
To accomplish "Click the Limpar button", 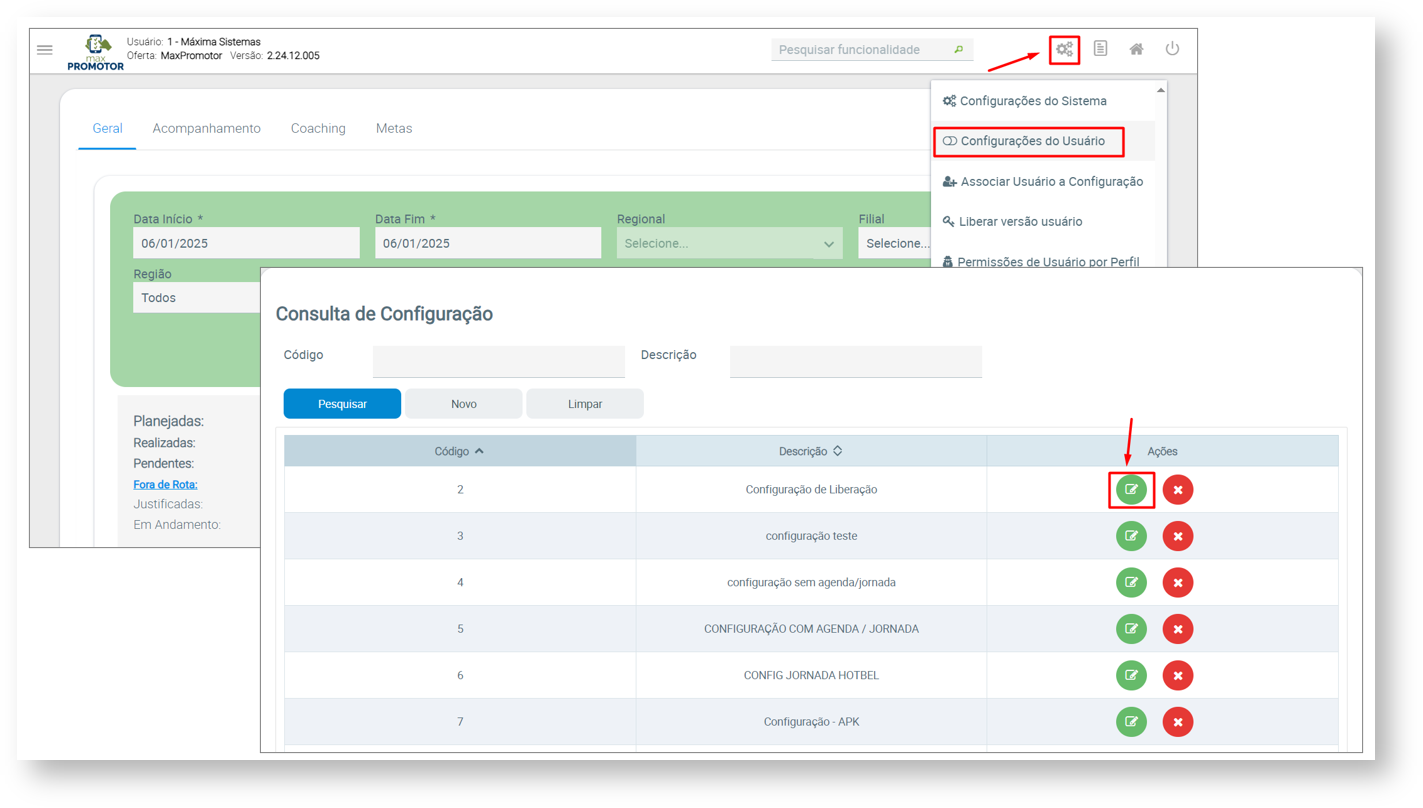I will pyautogui.click(x=585, y=404).
